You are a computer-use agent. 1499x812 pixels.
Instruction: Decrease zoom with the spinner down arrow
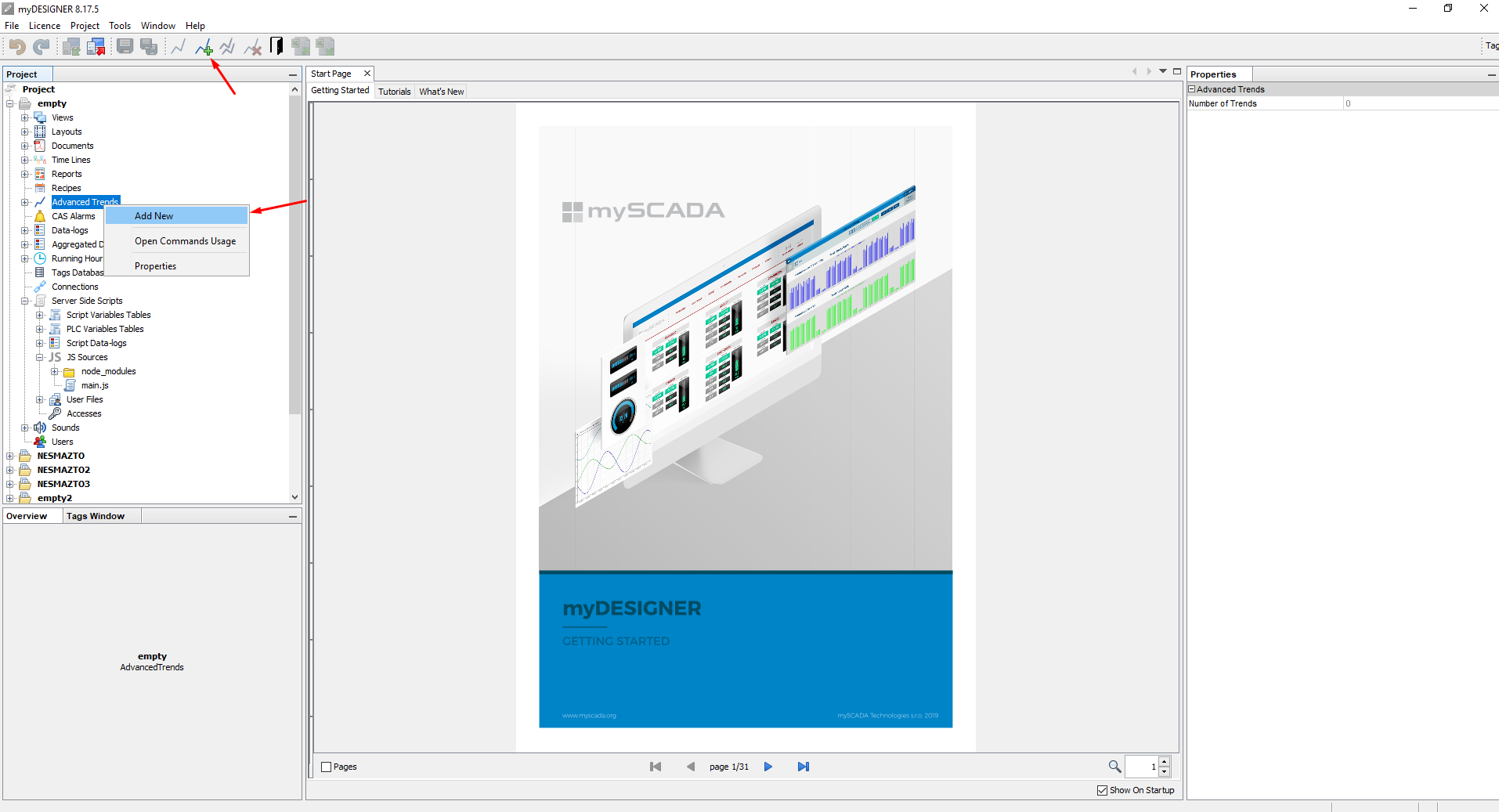coord(1165,771)
